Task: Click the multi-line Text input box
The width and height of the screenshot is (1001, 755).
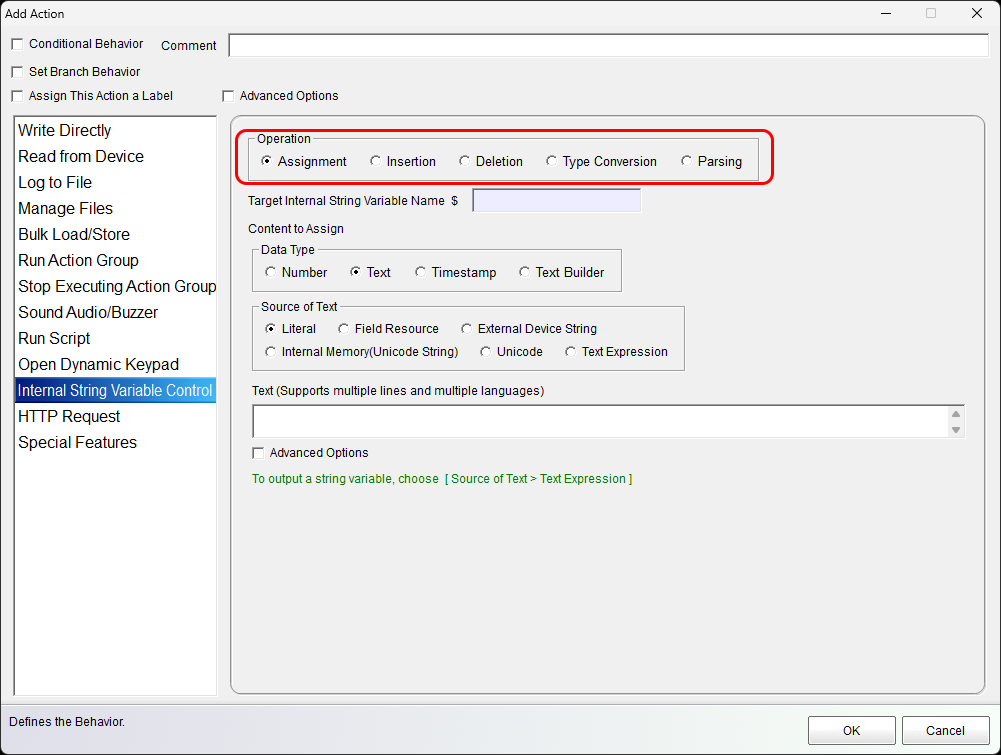Action: point(600,421)
